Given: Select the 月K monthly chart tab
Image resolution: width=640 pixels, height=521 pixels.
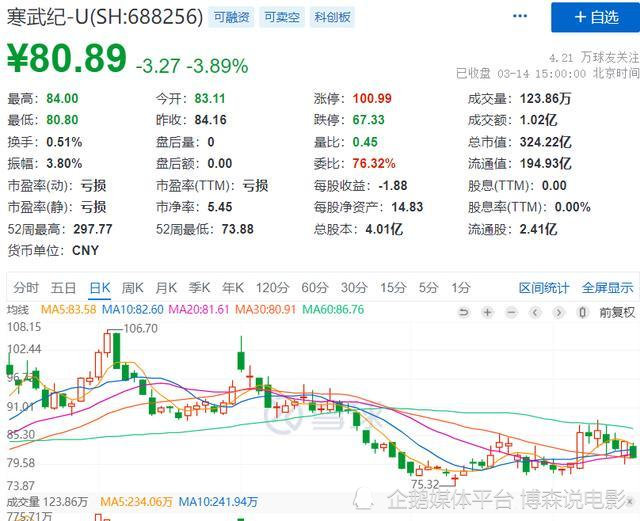Looking at the screenshot, I should tap(166, 287).
